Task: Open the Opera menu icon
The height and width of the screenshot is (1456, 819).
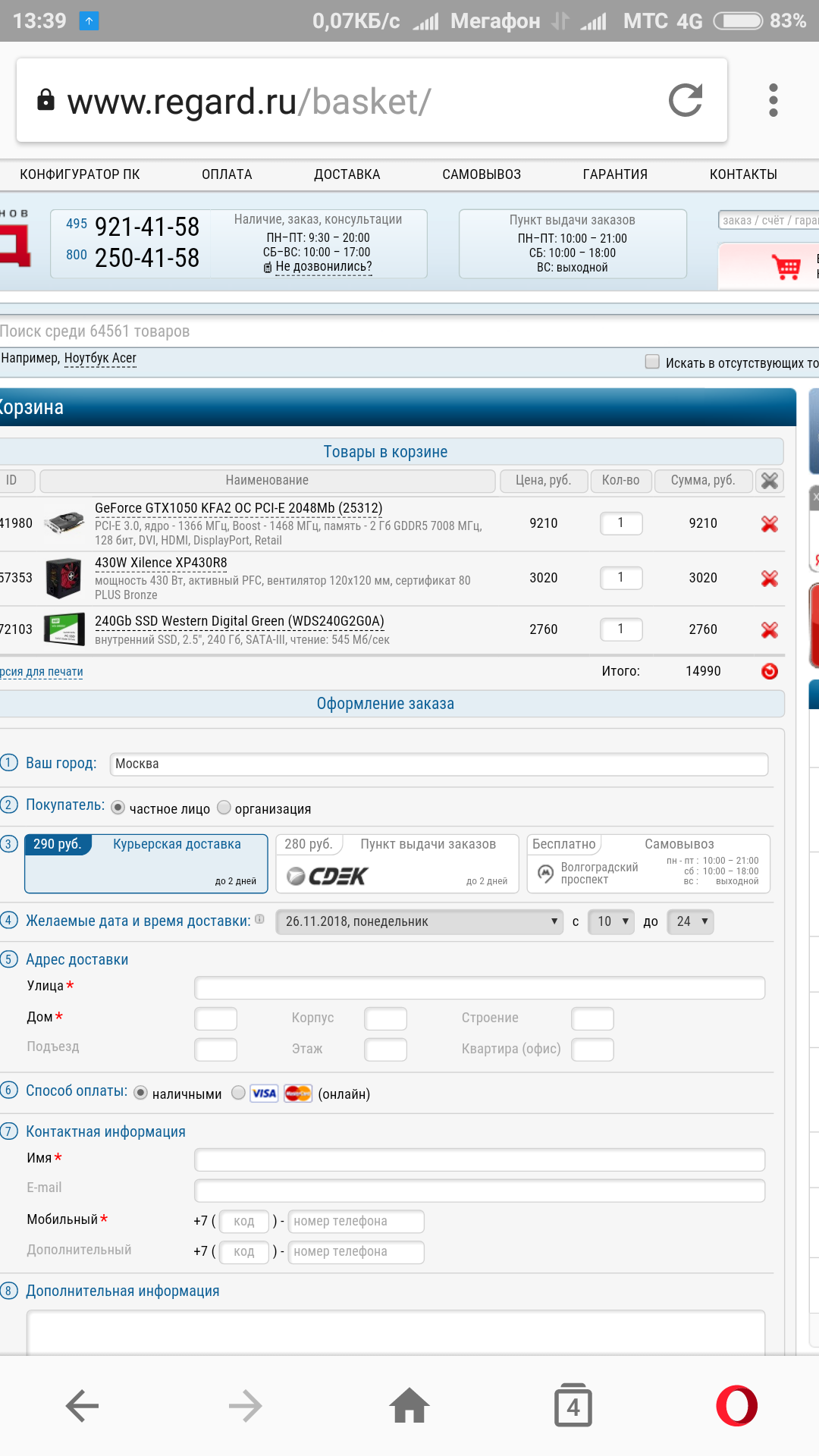Action: tap(737, 1406)
